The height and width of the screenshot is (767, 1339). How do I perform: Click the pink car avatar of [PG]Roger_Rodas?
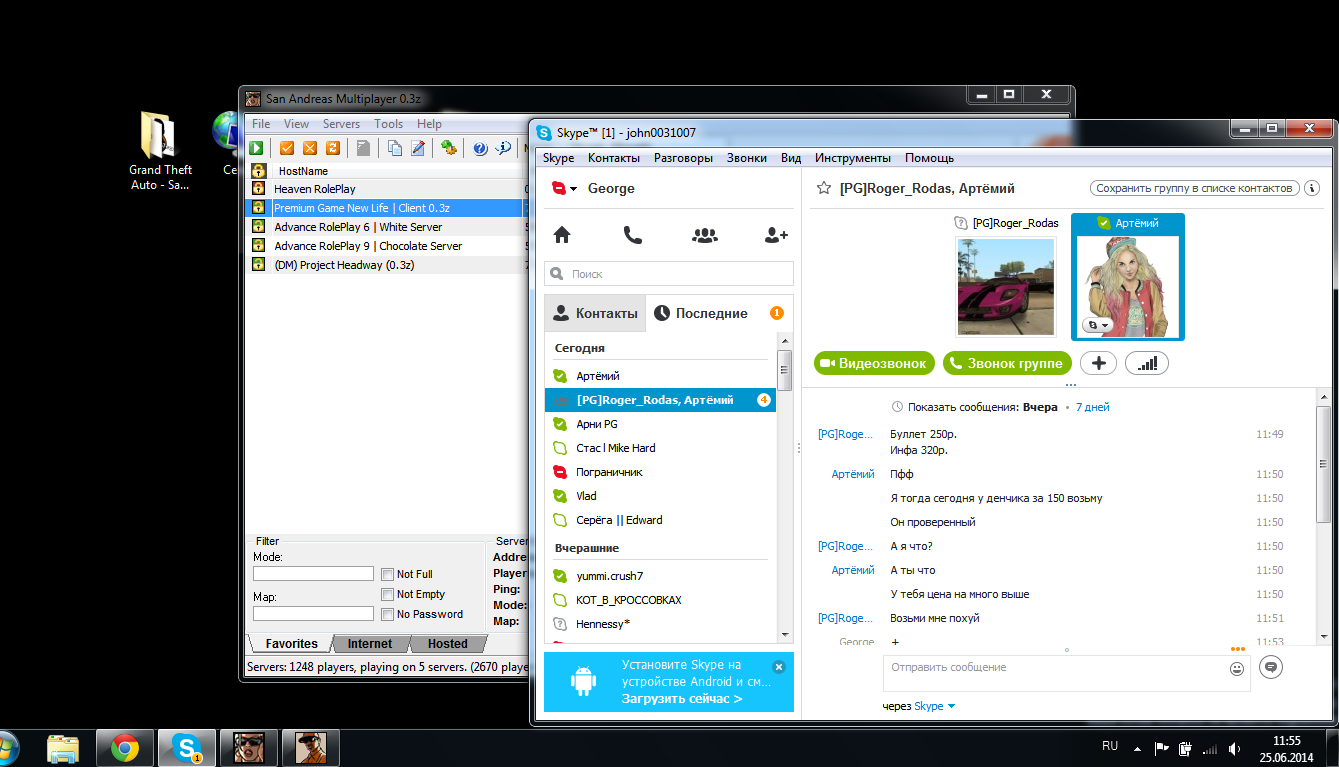click(1006, 286)
